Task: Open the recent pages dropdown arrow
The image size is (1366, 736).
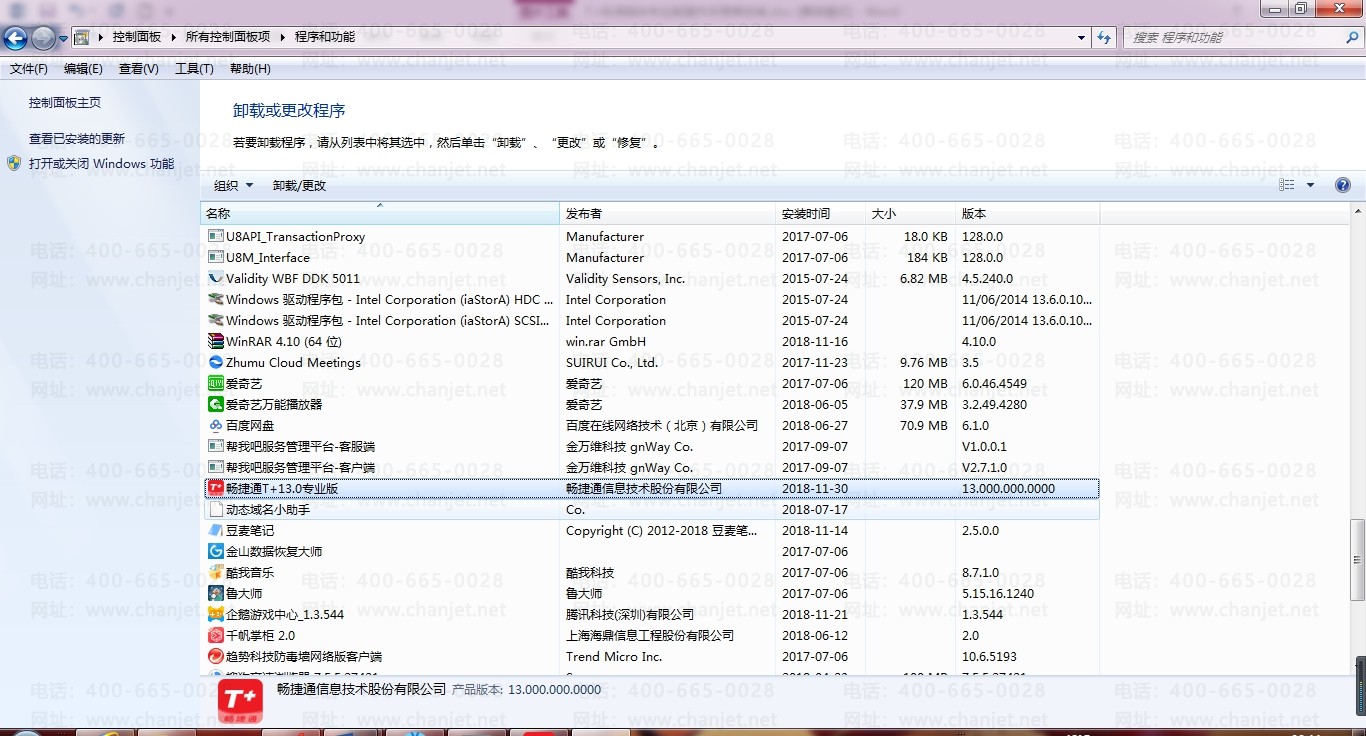Action: tap(63, 39)
